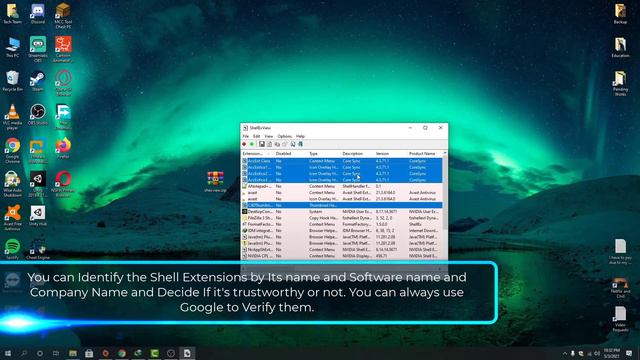640x360 pixels.
Task: Select the FileZilla Copy Hook Handler row
Action: (x=342, y=218)
